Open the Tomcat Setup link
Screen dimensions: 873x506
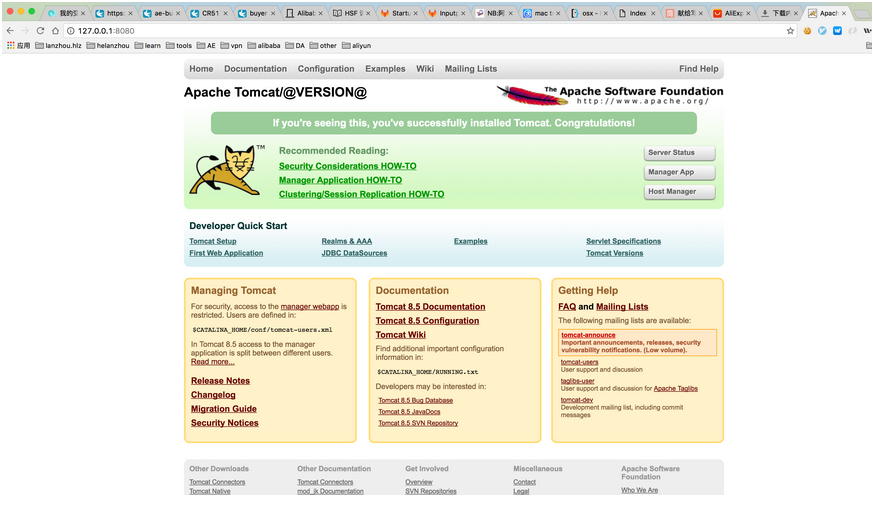pos(213,241)
